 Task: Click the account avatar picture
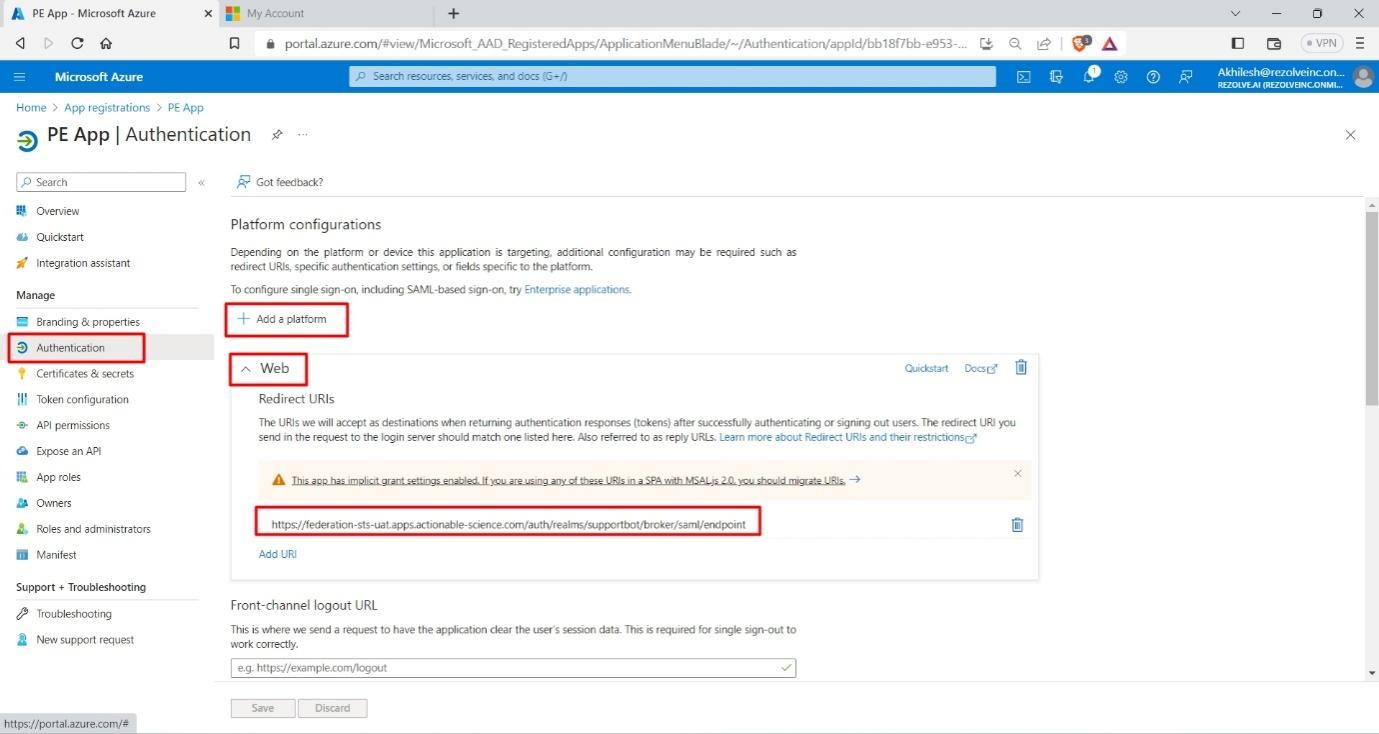(x=1363, y=77)
